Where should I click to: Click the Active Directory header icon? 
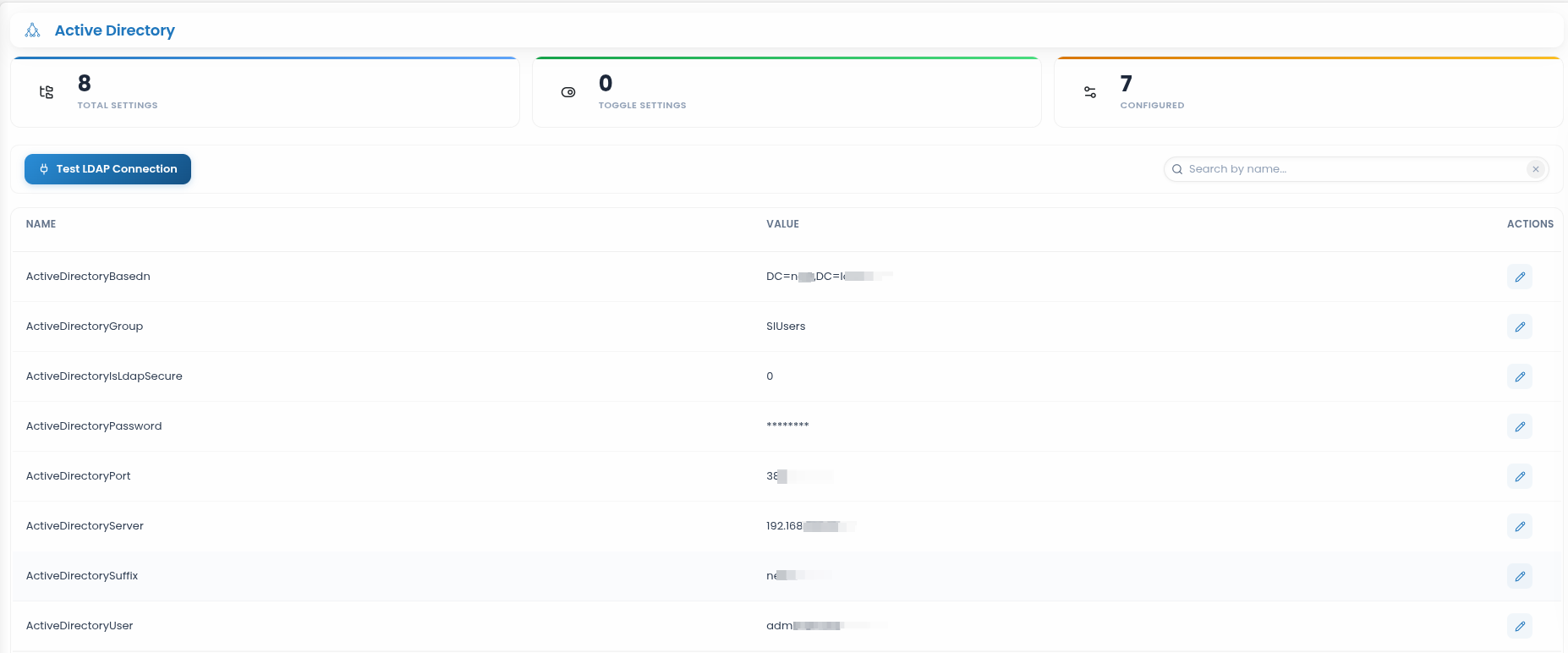(x=33, y=30)
